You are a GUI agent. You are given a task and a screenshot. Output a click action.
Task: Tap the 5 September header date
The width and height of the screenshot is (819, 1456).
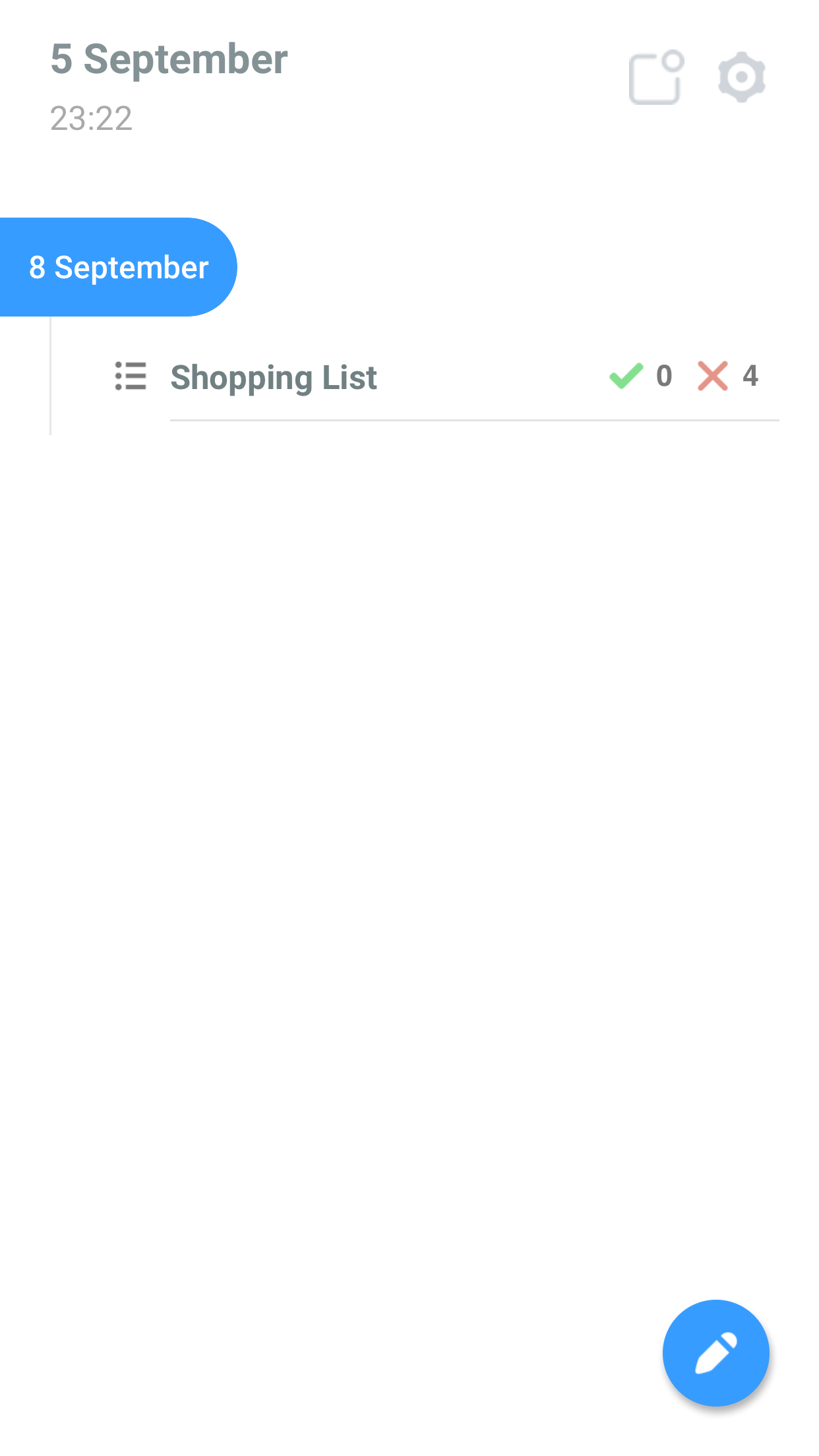[169, 59]
